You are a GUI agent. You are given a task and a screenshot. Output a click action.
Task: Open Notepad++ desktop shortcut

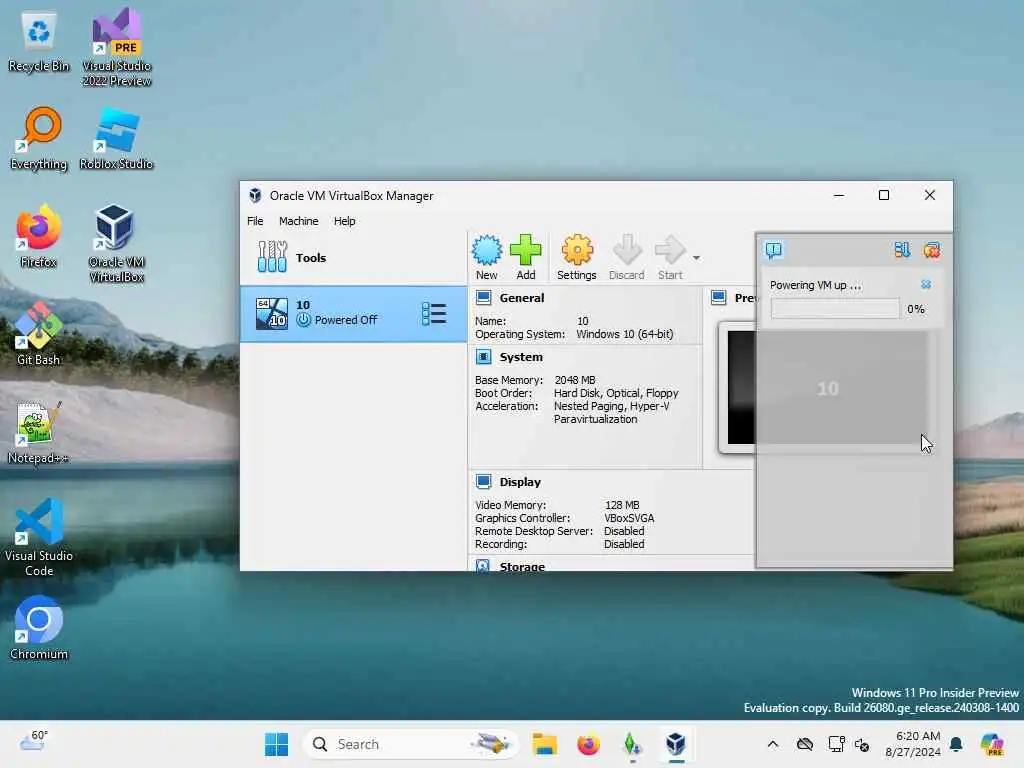click(39, 432)
